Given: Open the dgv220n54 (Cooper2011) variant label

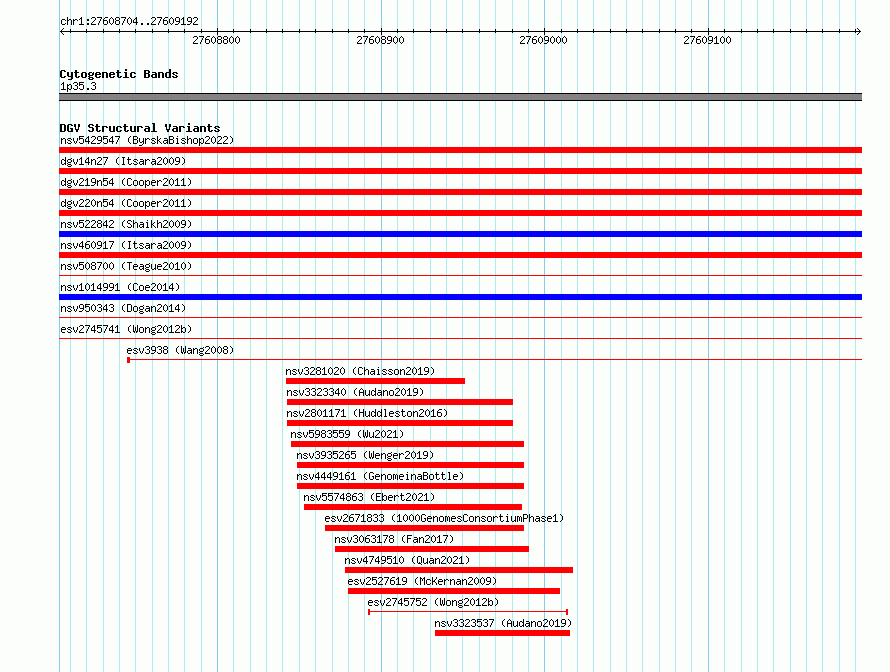Looking at the screenshot, I should click(x=126, y=203).
